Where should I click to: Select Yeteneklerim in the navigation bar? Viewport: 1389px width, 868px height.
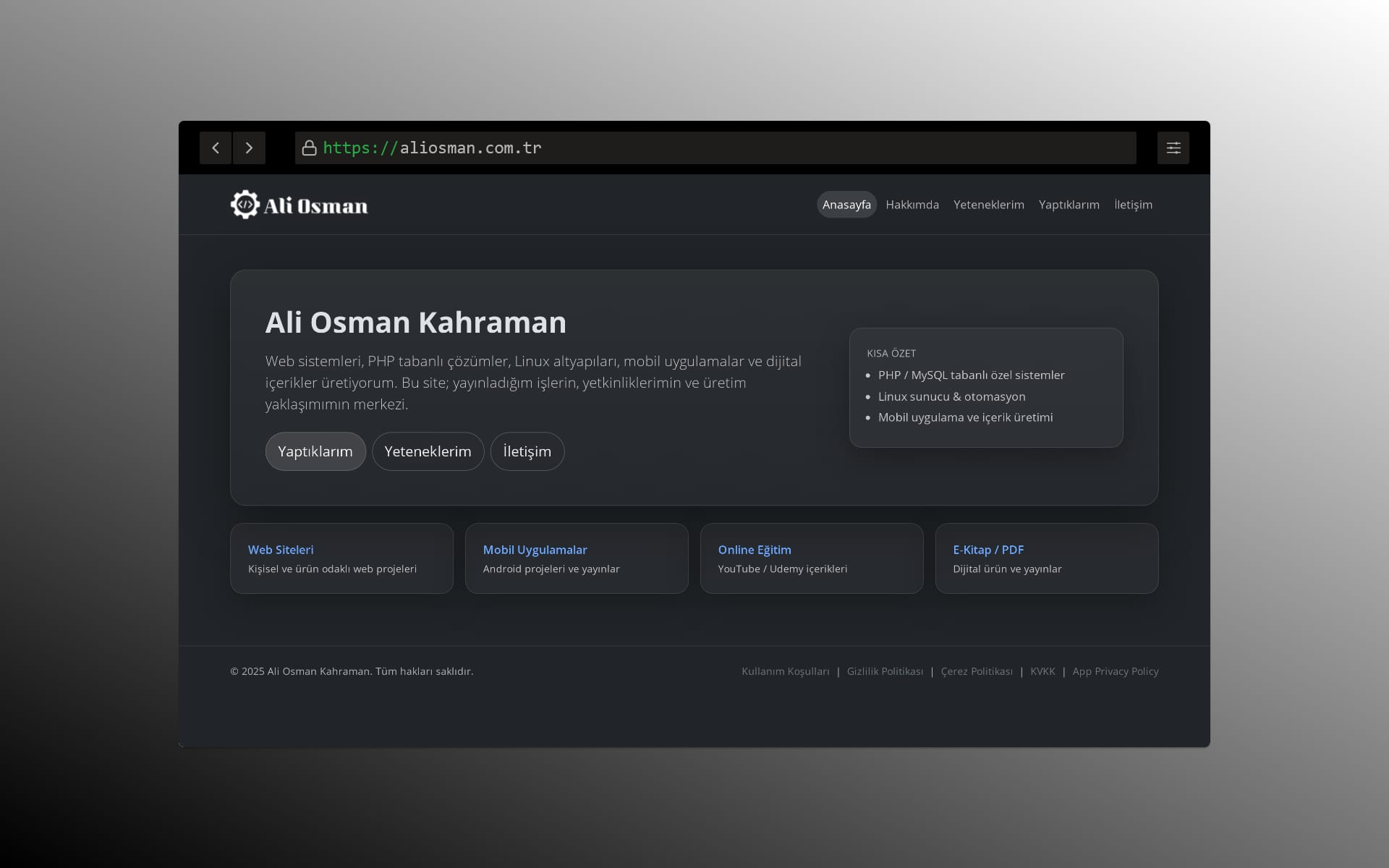point(989,205)
